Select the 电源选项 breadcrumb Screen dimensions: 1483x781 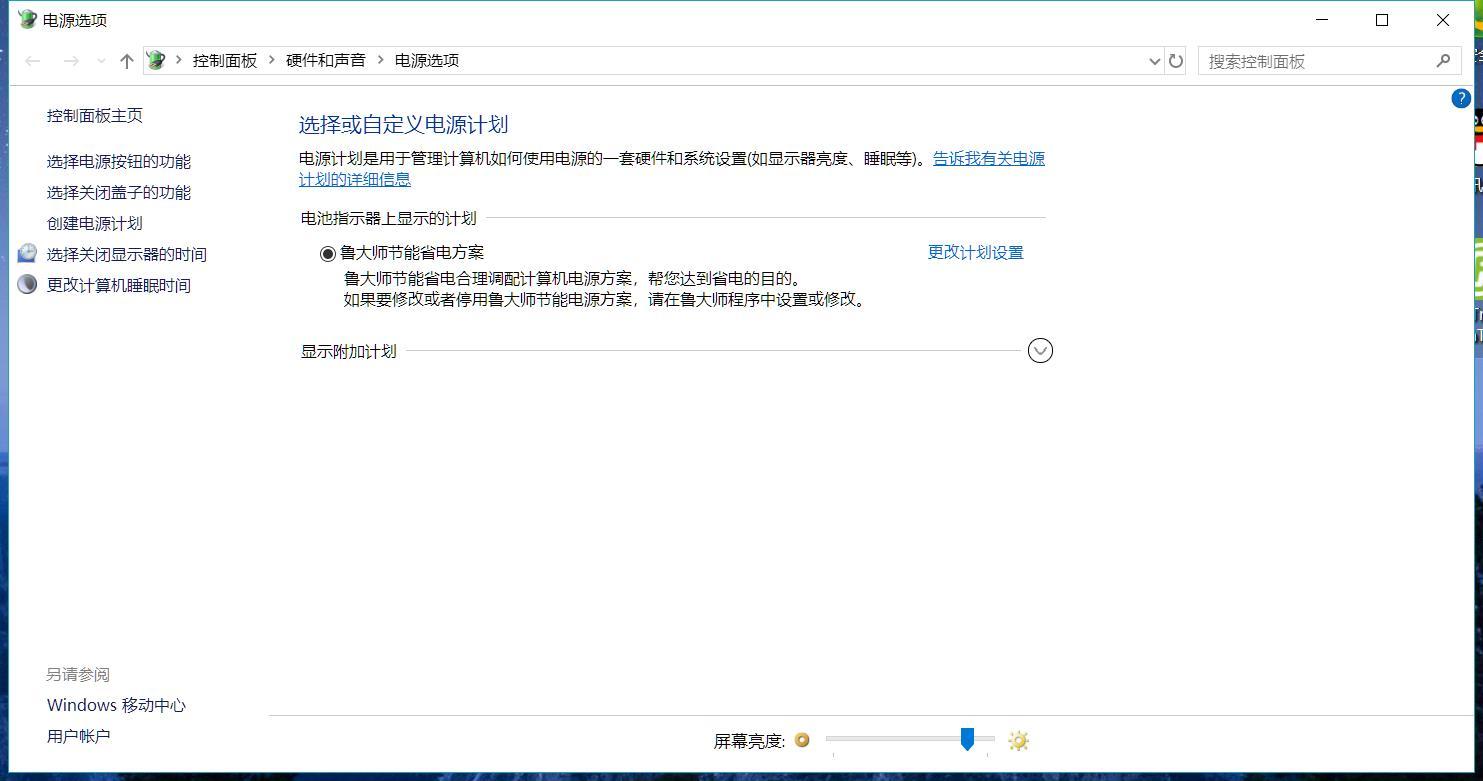click(427, 60)
